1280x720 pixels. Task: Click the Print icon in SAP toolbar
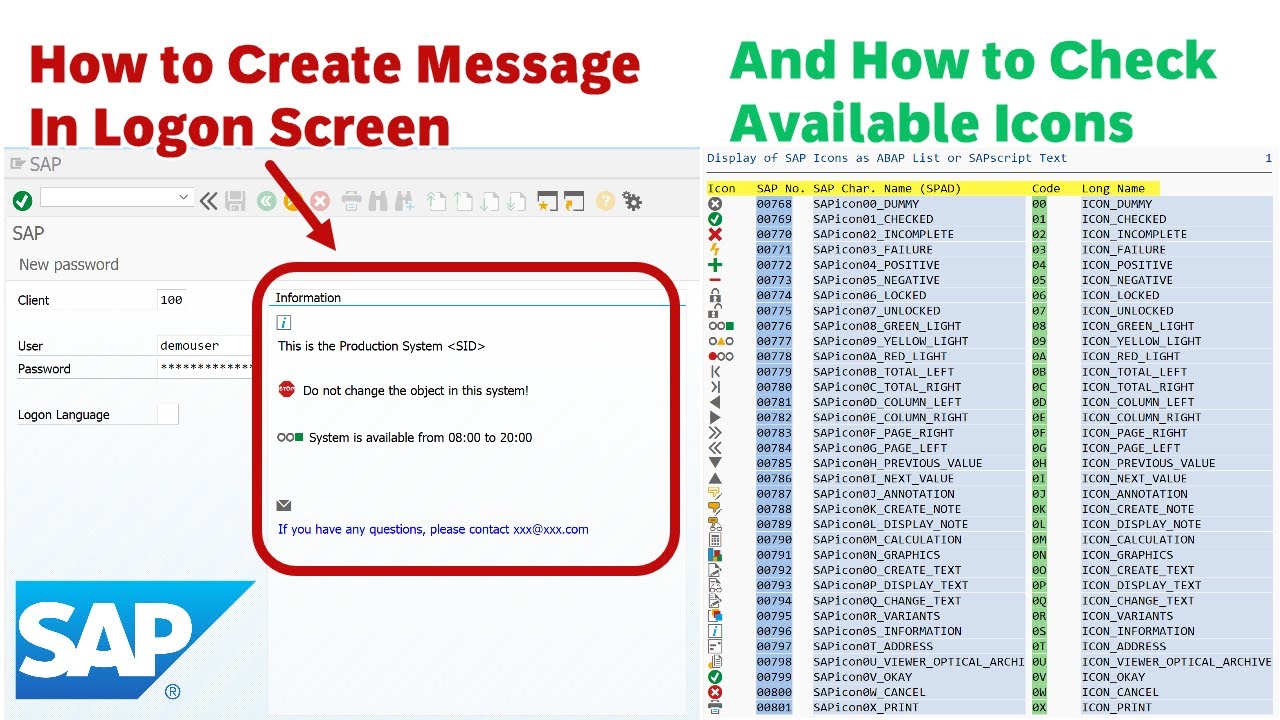351,201
